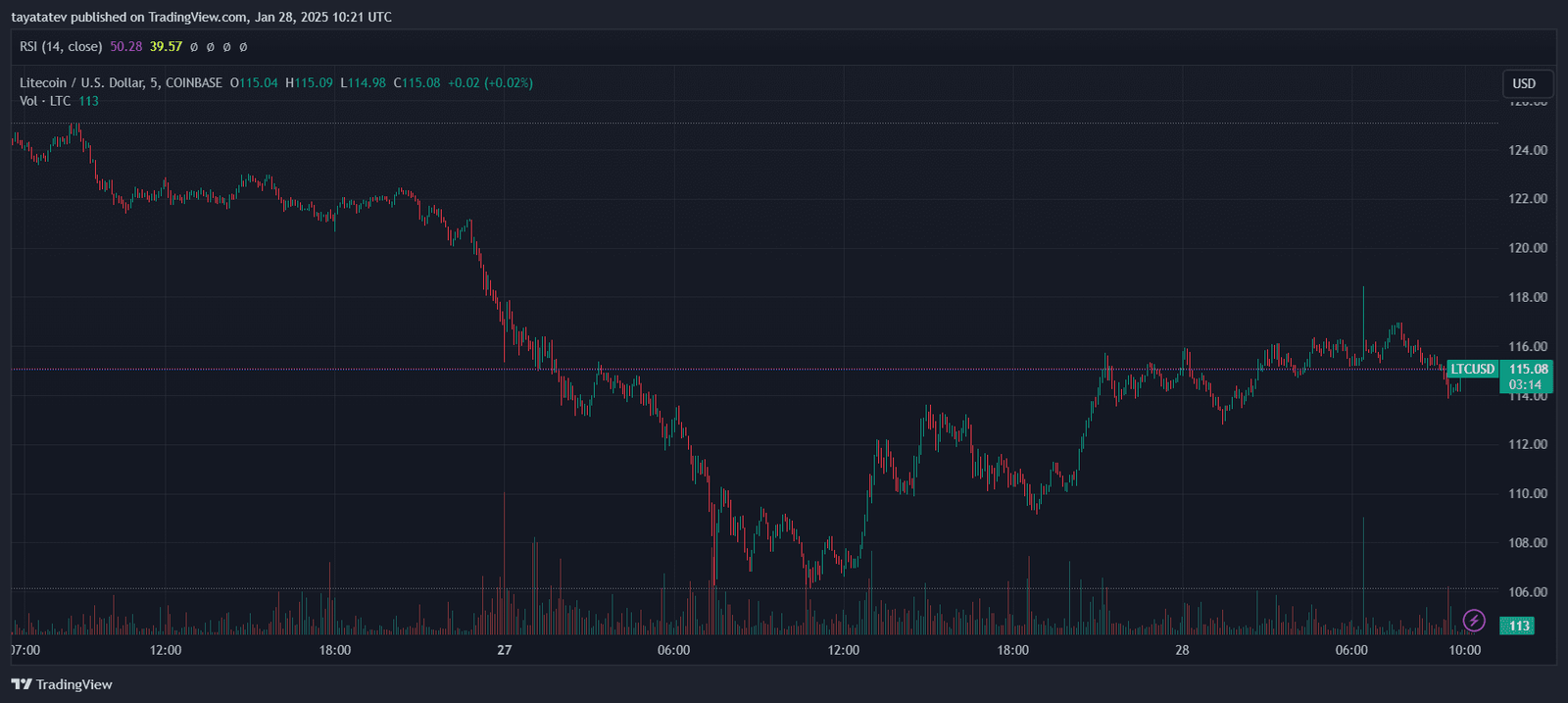Click the RSI value 39.57
This screenshot has width=1568, height=703.
click(167, 46)
